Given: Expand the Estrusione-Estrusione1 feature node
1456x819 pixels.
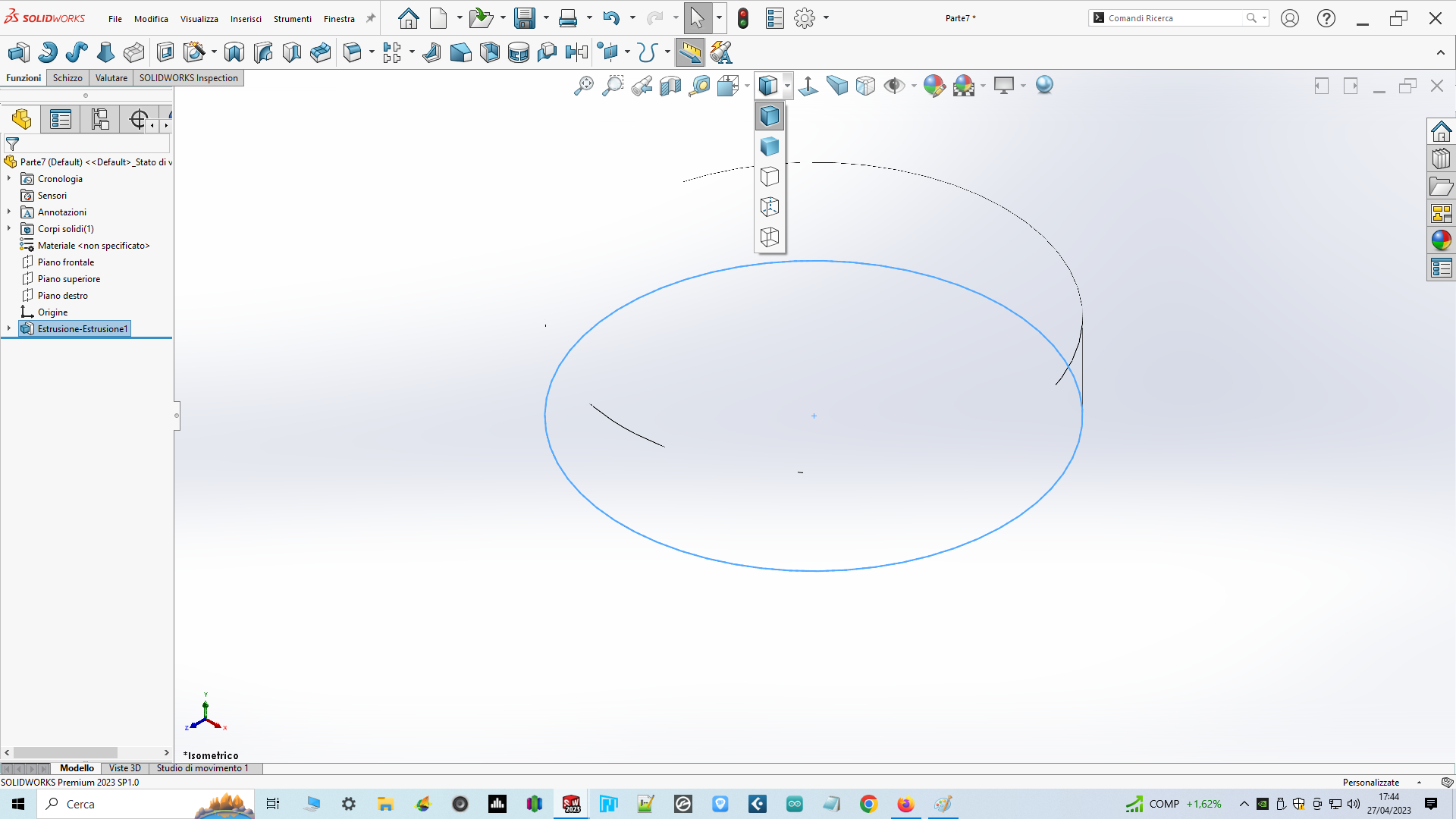Looking at the screenshot, I should pos(9,328).
